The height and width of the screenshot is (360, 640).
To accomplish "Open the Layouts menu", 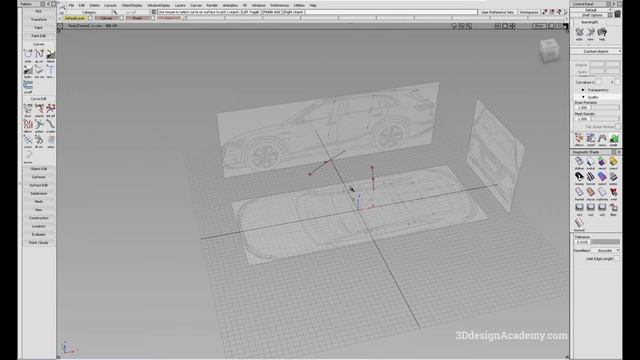I will (110, 5).
